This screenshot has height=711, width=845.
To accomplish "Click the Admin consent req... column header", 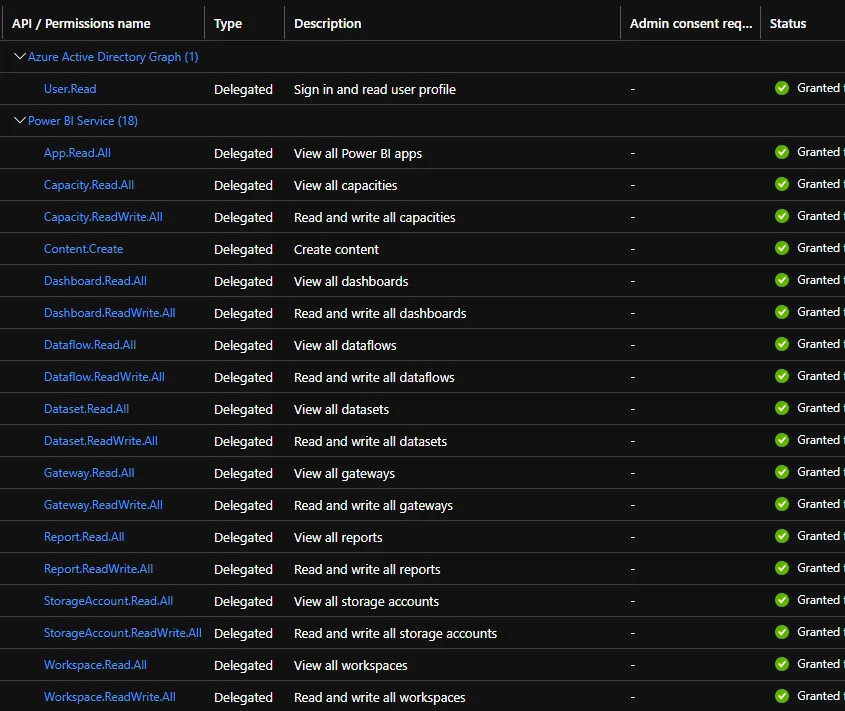I will click(691, 24).
